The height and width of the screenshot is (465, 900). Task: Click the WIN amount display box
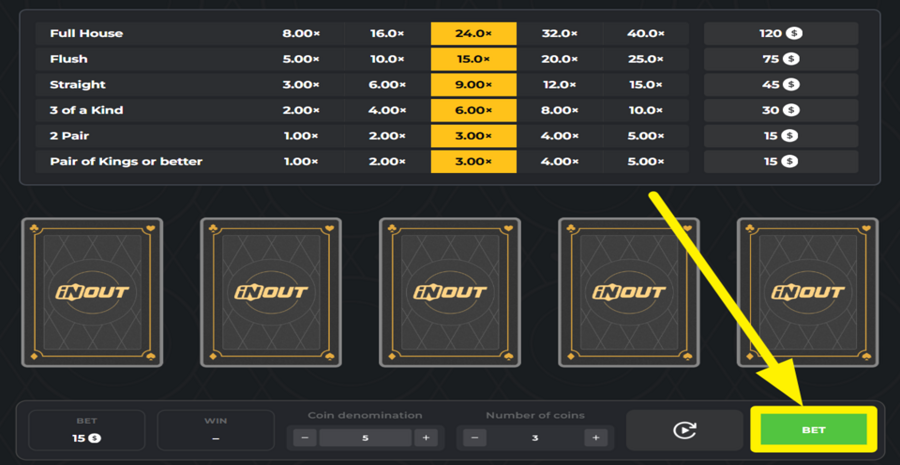point(215,430)
